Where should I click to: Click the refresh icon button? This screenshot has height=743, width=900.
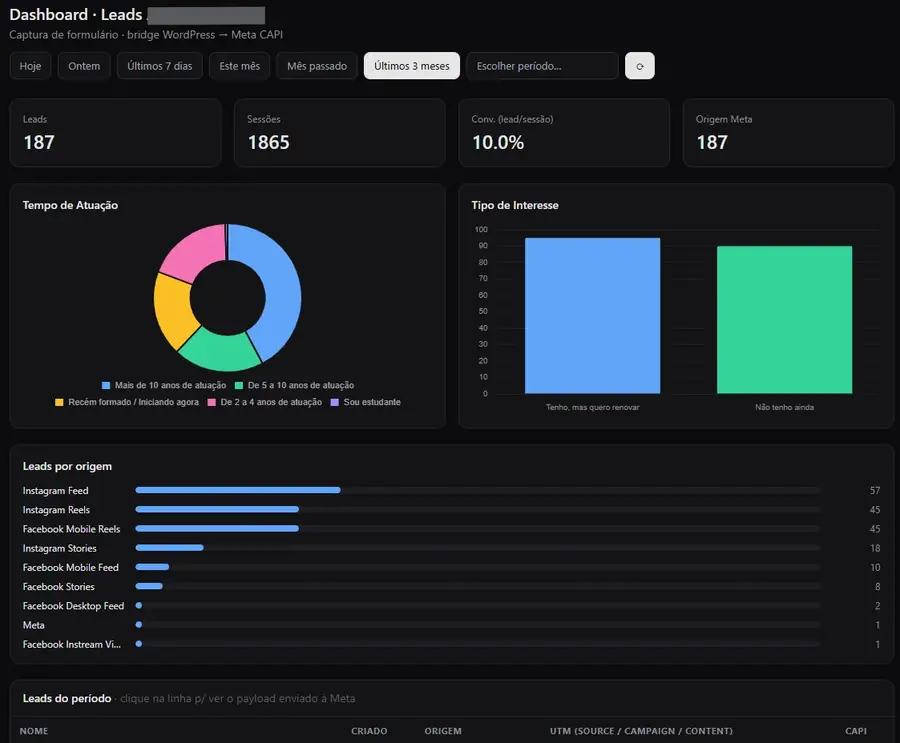click(x=639, y=66)
